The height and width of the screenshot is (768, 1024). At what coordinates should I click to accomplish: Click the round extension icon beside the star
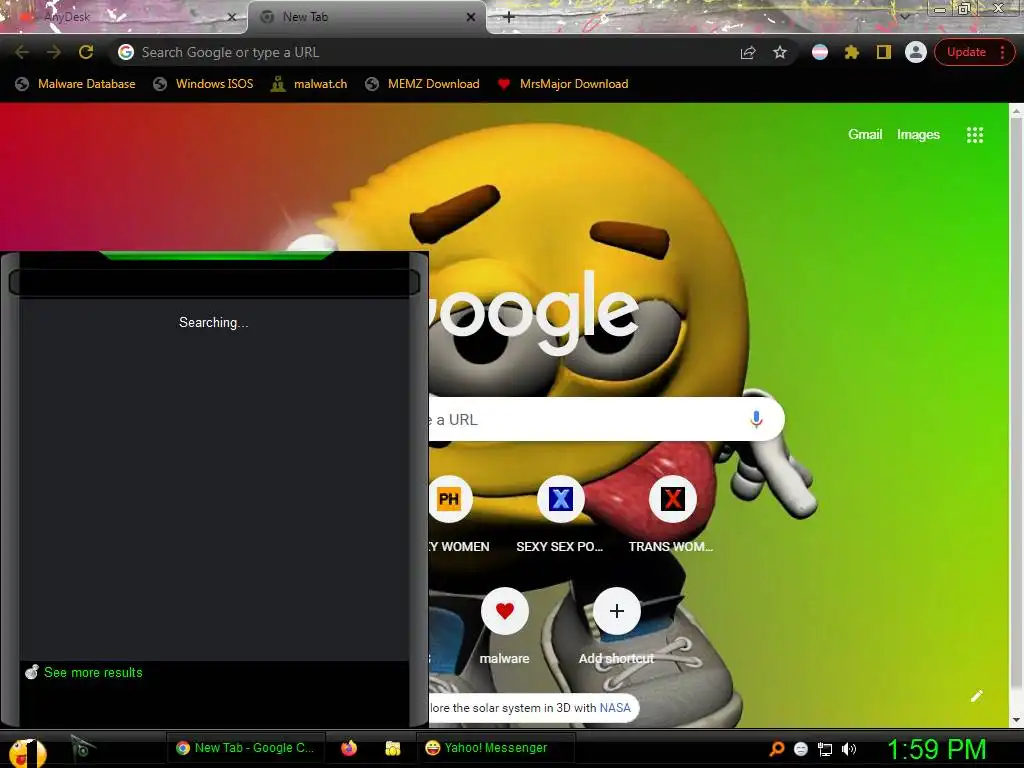[x=820, y=52]
